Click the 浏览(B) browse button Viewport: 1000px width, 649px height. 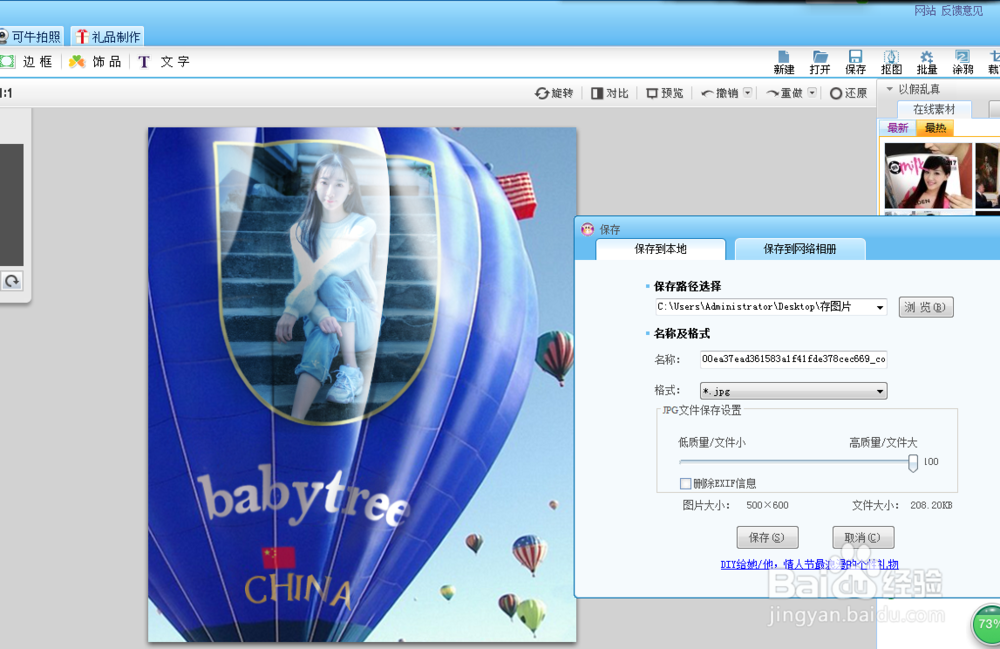click(926, 307)
